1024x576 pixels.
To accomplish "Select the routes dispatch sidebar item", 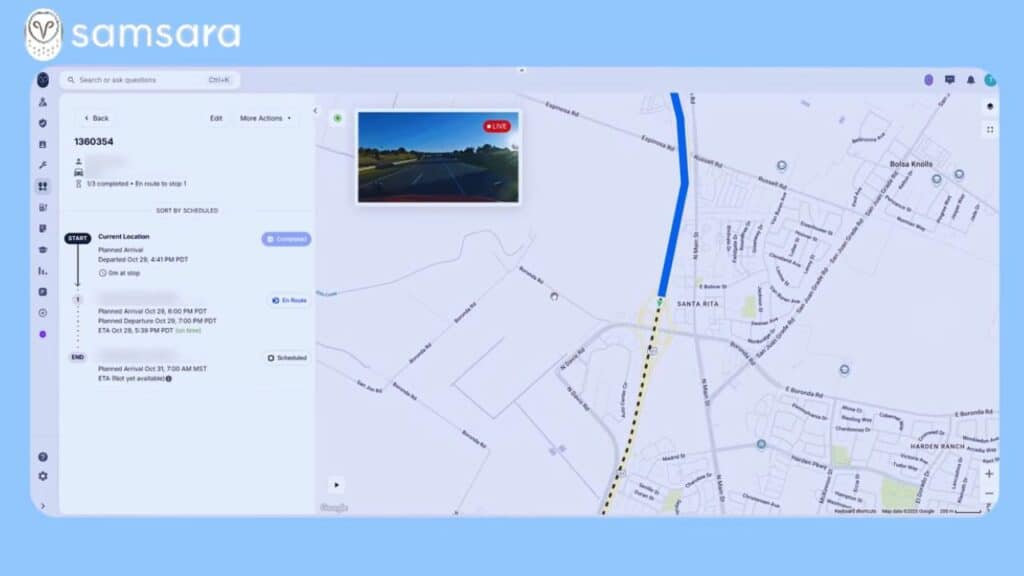I will click(x=43, y=186).
